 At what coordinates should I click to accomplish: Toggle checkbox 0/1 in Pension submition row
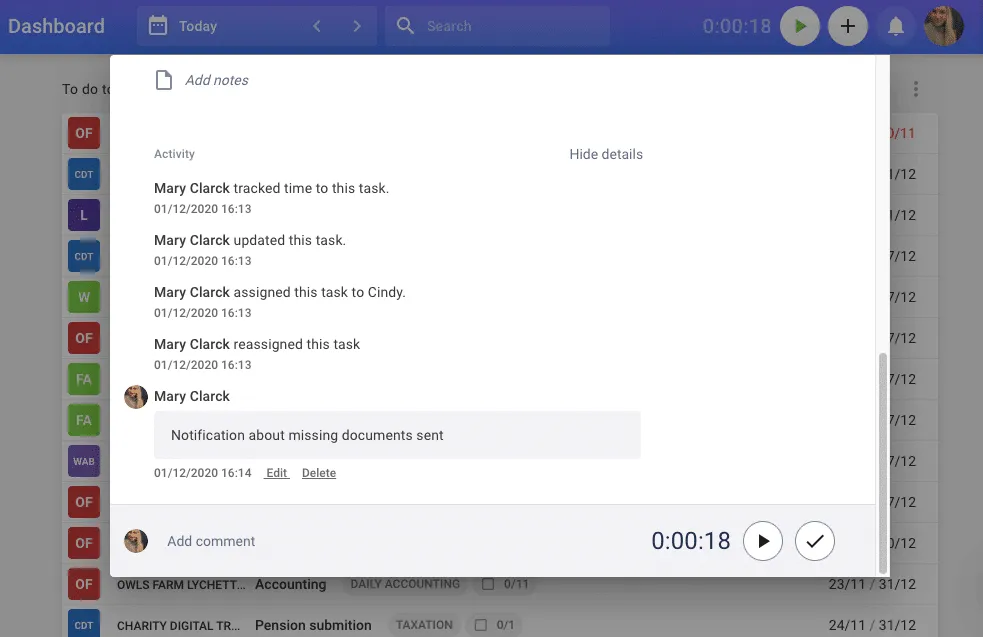tap(480, 624)
